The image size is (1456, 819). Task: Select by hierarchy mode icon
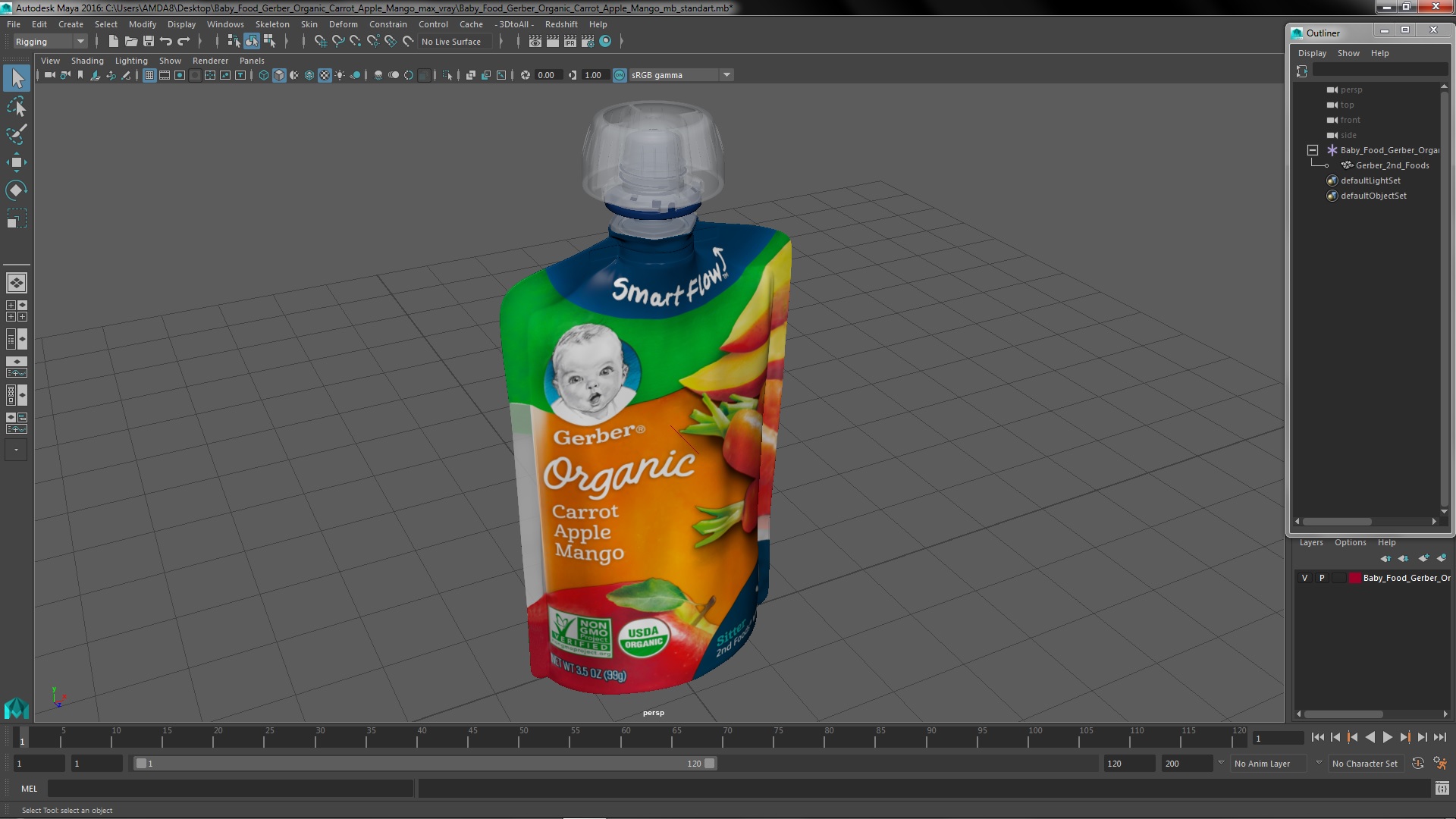[x=234, y=42]
